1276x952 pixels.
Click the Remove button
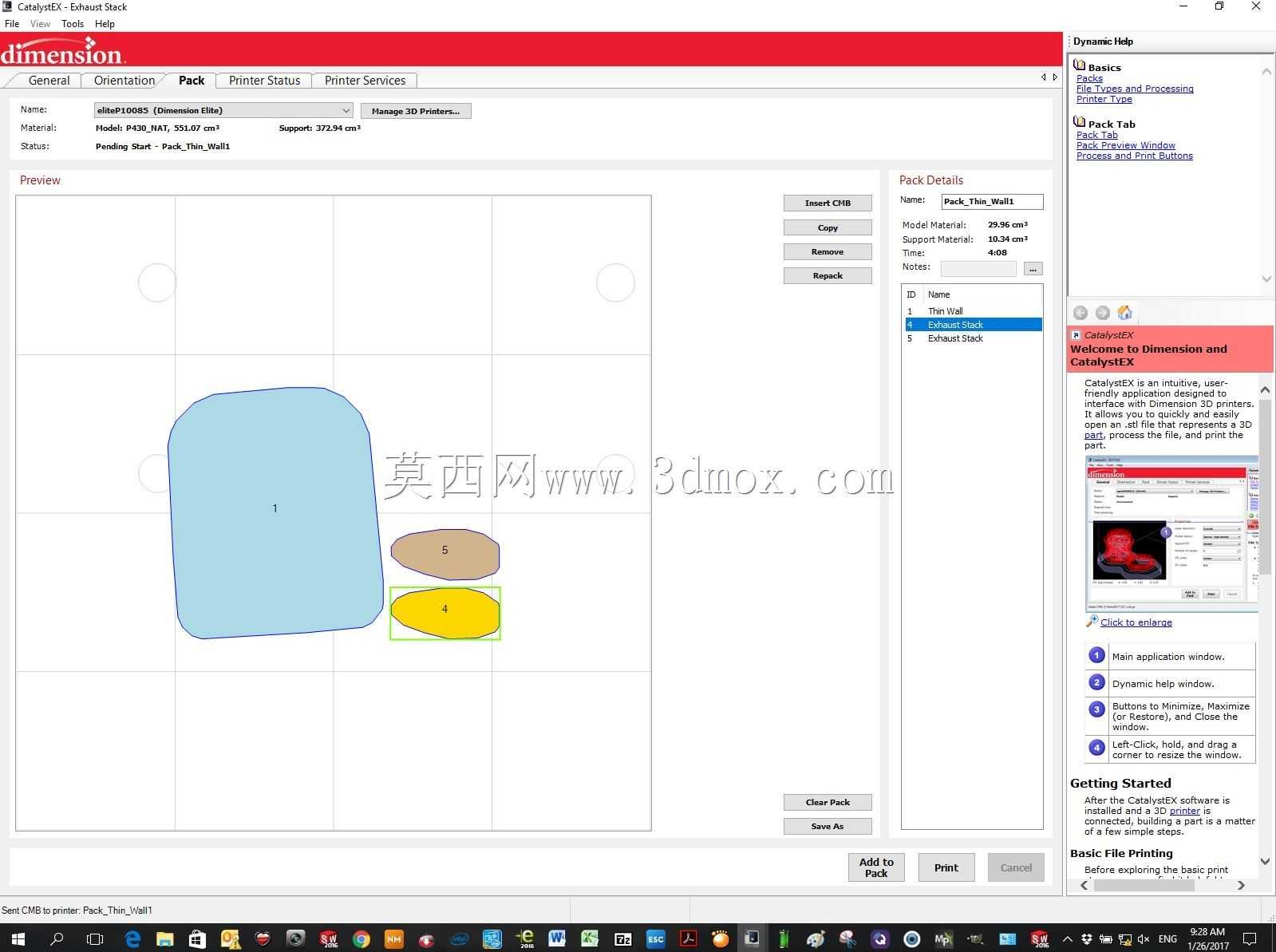(x=828, y=251)
